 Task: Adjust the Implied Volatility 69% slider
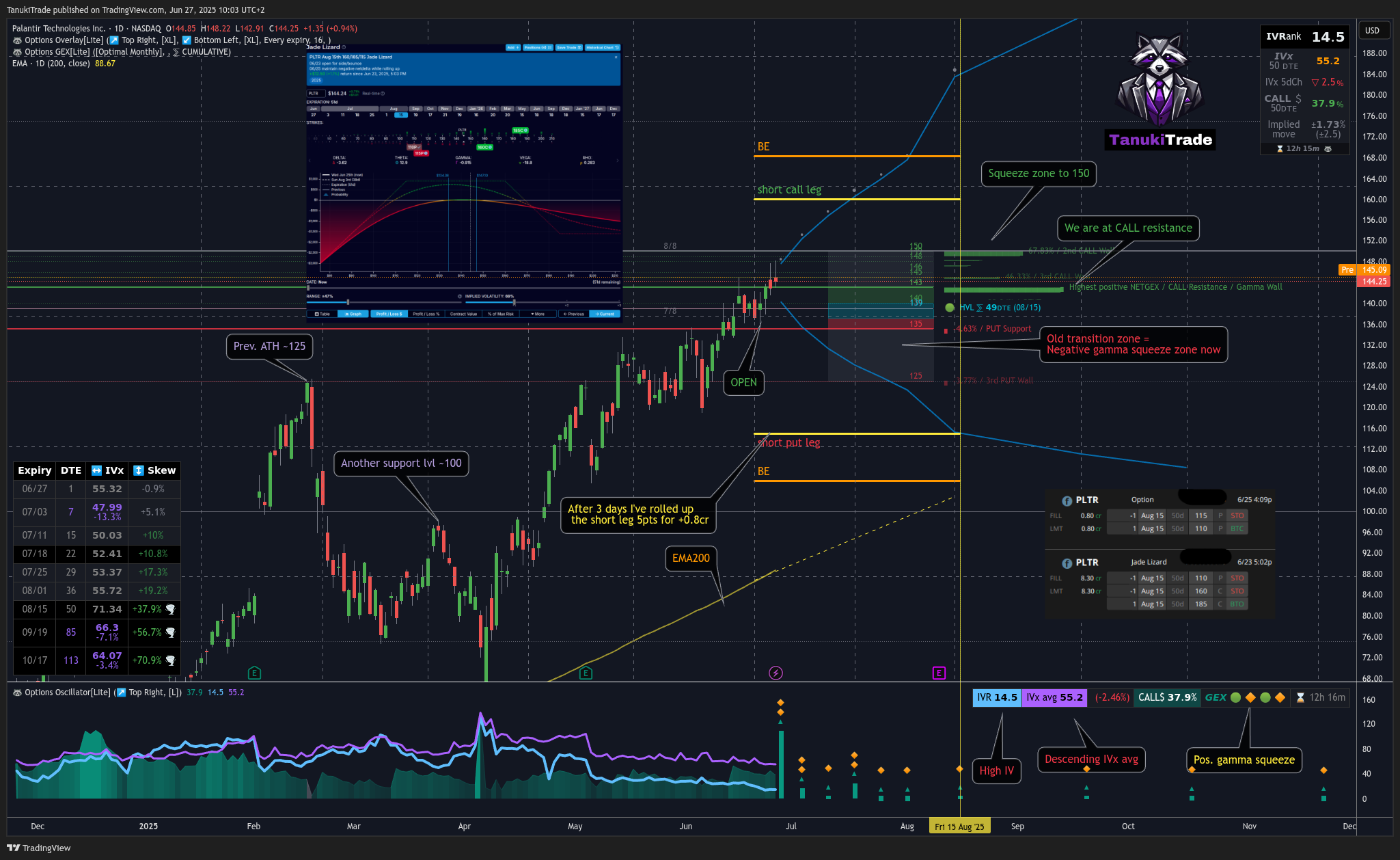(514, 302)
